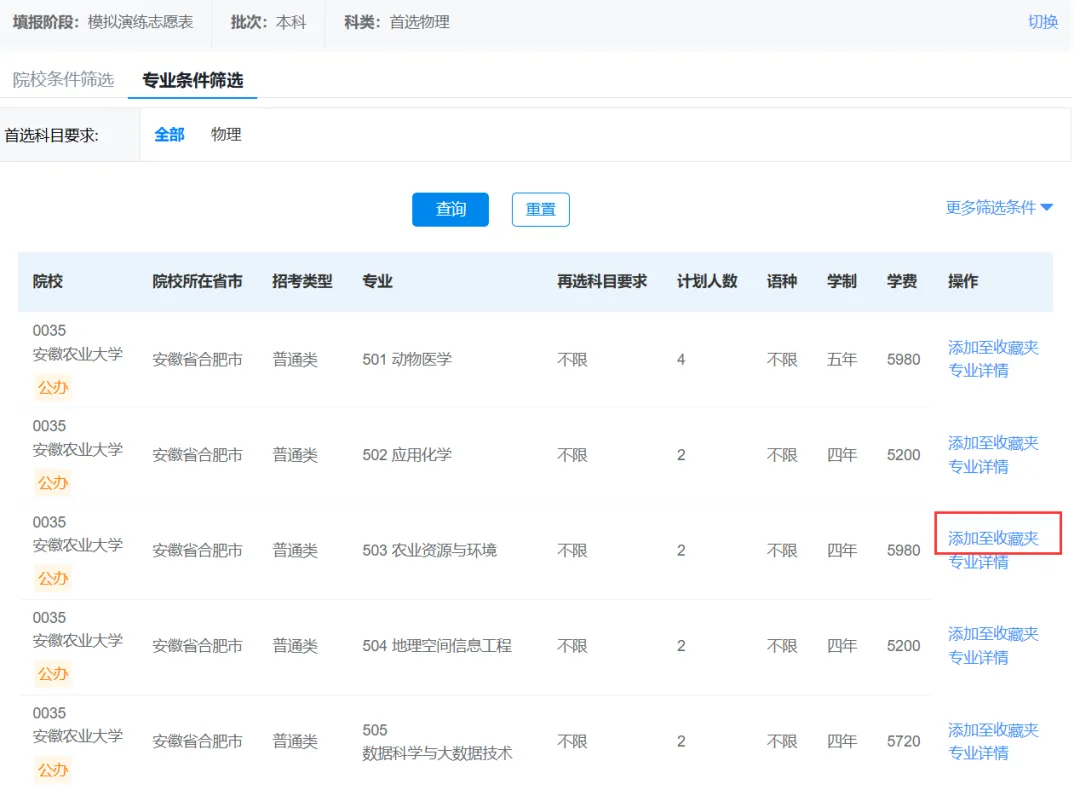Click the 切换 link at top right
This screenshot has height=790, width=1080.
tap(1043, 22)
